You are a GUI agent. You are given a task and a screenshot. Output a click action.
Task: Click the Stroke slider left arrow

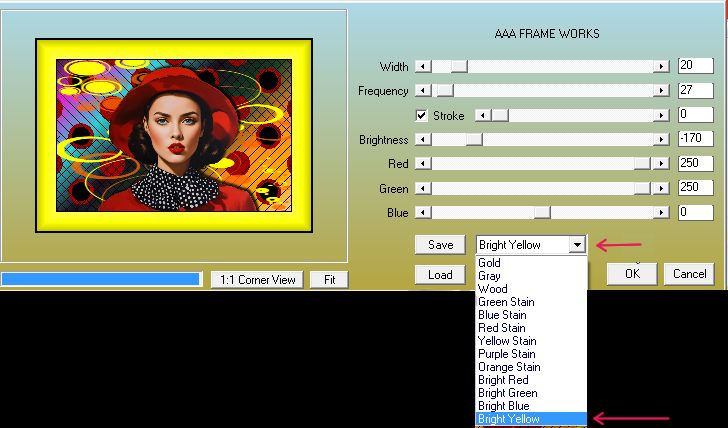[x=483, y=115]
